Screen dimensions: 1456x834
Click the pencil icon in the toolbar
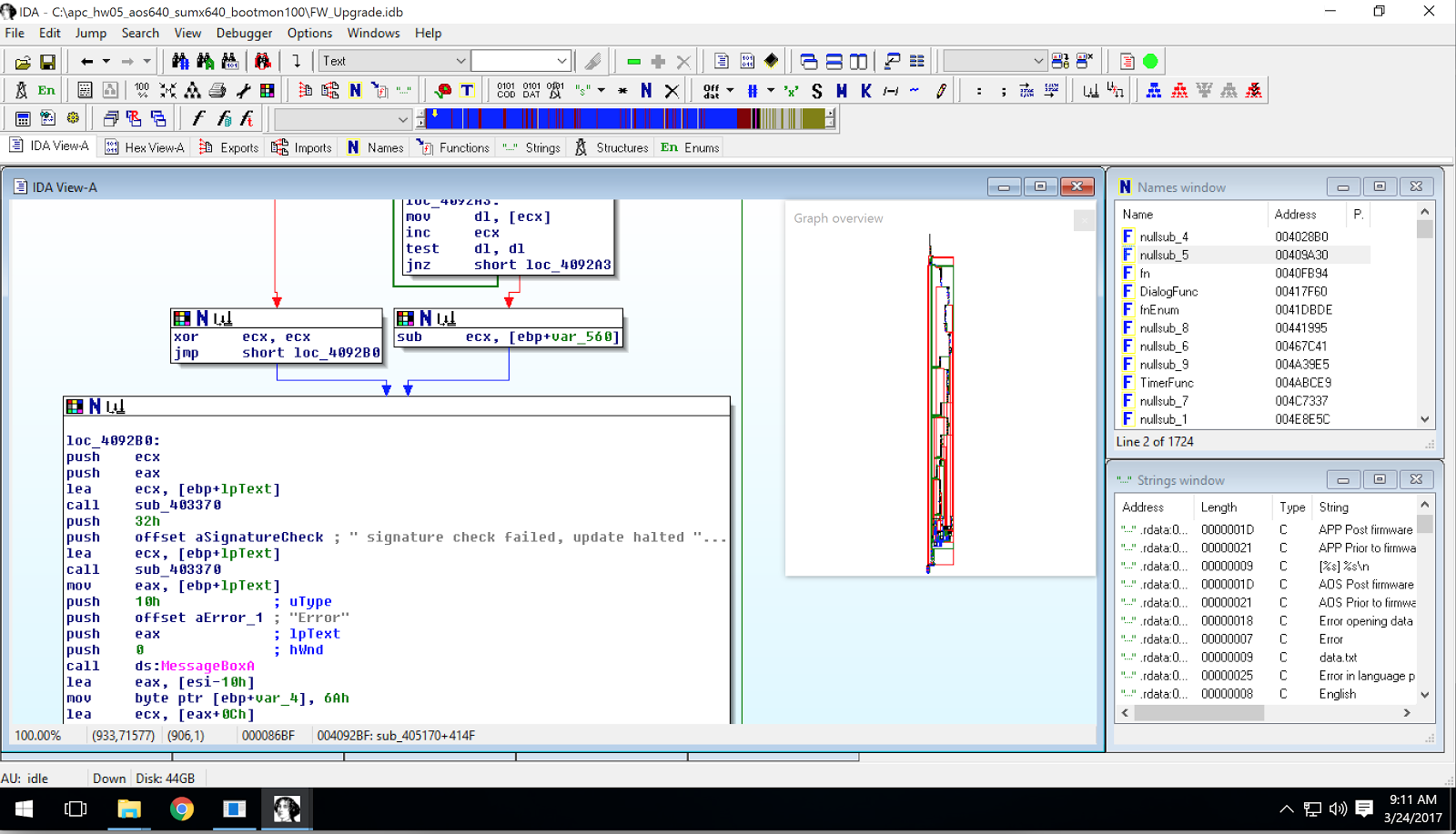[x=941, y=91]
